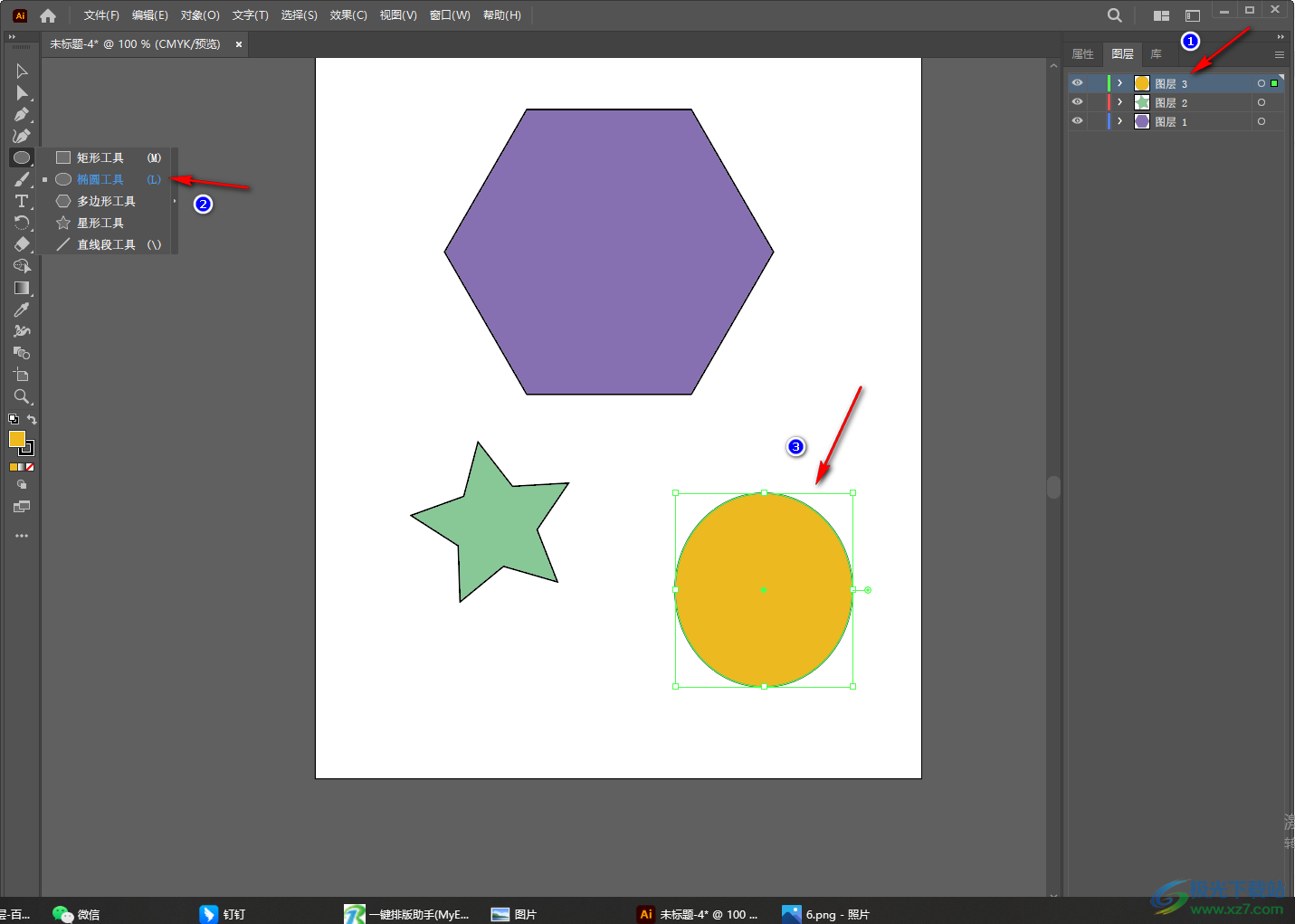Click default fill and stroke icon
1295x924 pixels.
[x=14, y=419]
